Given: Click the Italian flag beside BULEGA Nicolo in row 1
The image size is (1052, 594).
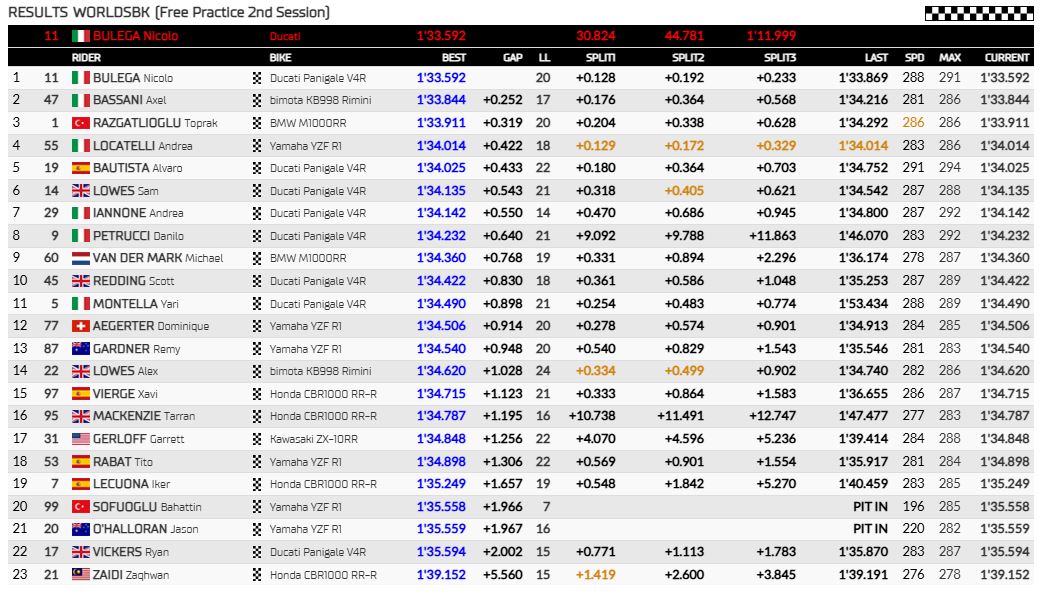Looking at the screenshot, I should point(81,78).
